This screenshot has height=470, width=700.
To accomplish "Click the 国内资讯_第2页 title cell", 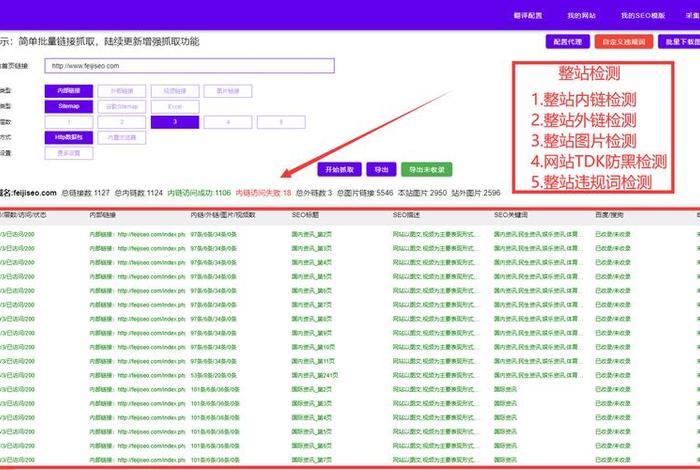I will point(312,234).
